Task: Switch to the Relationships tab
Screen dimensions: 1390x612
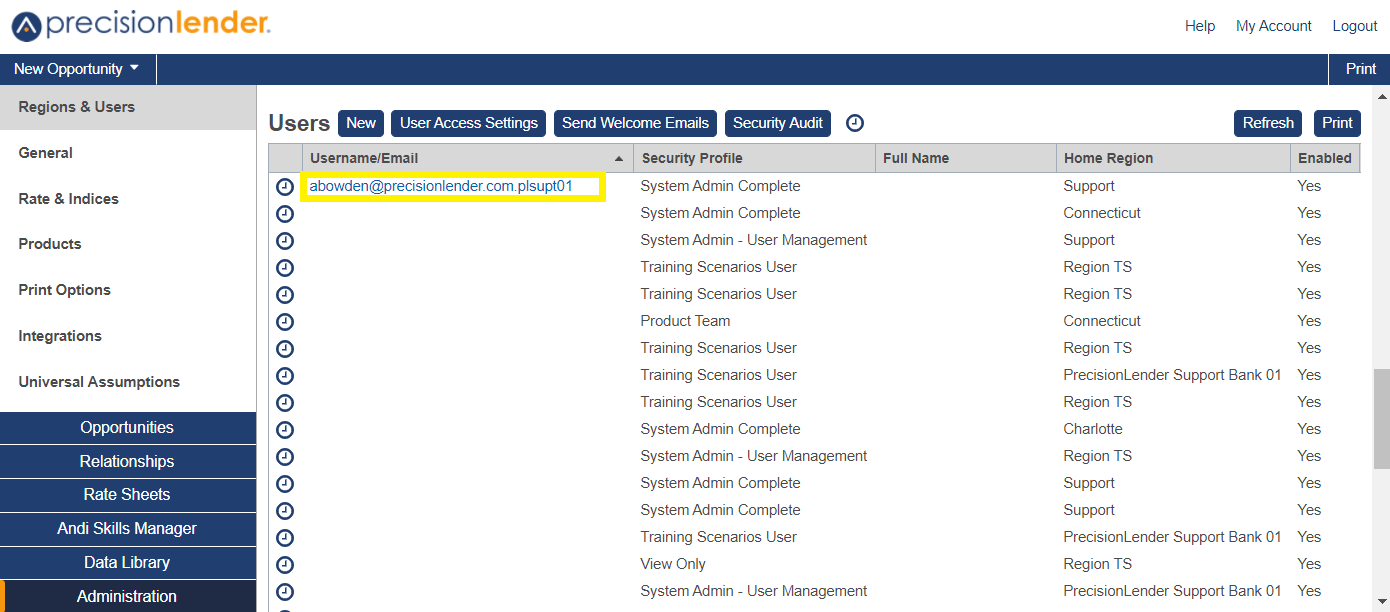Action: click(128, 462)
